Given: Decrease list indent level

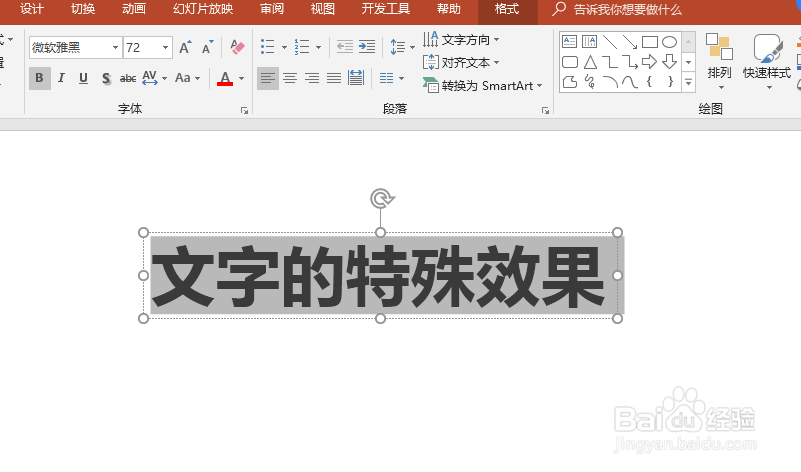Looking at the screenshot, I should pos(345,47).
